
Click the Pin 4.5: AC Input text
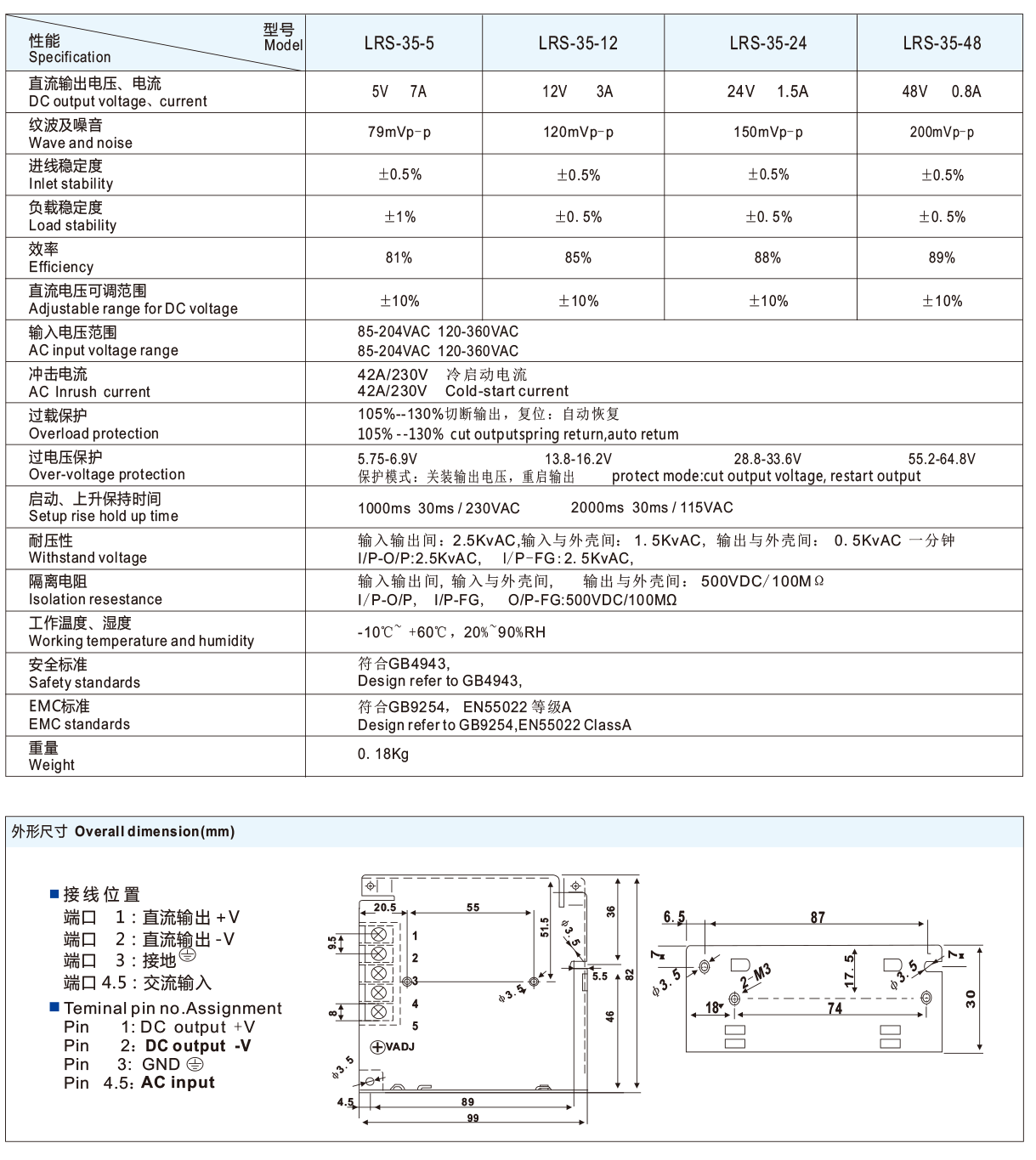point(139,1084)
